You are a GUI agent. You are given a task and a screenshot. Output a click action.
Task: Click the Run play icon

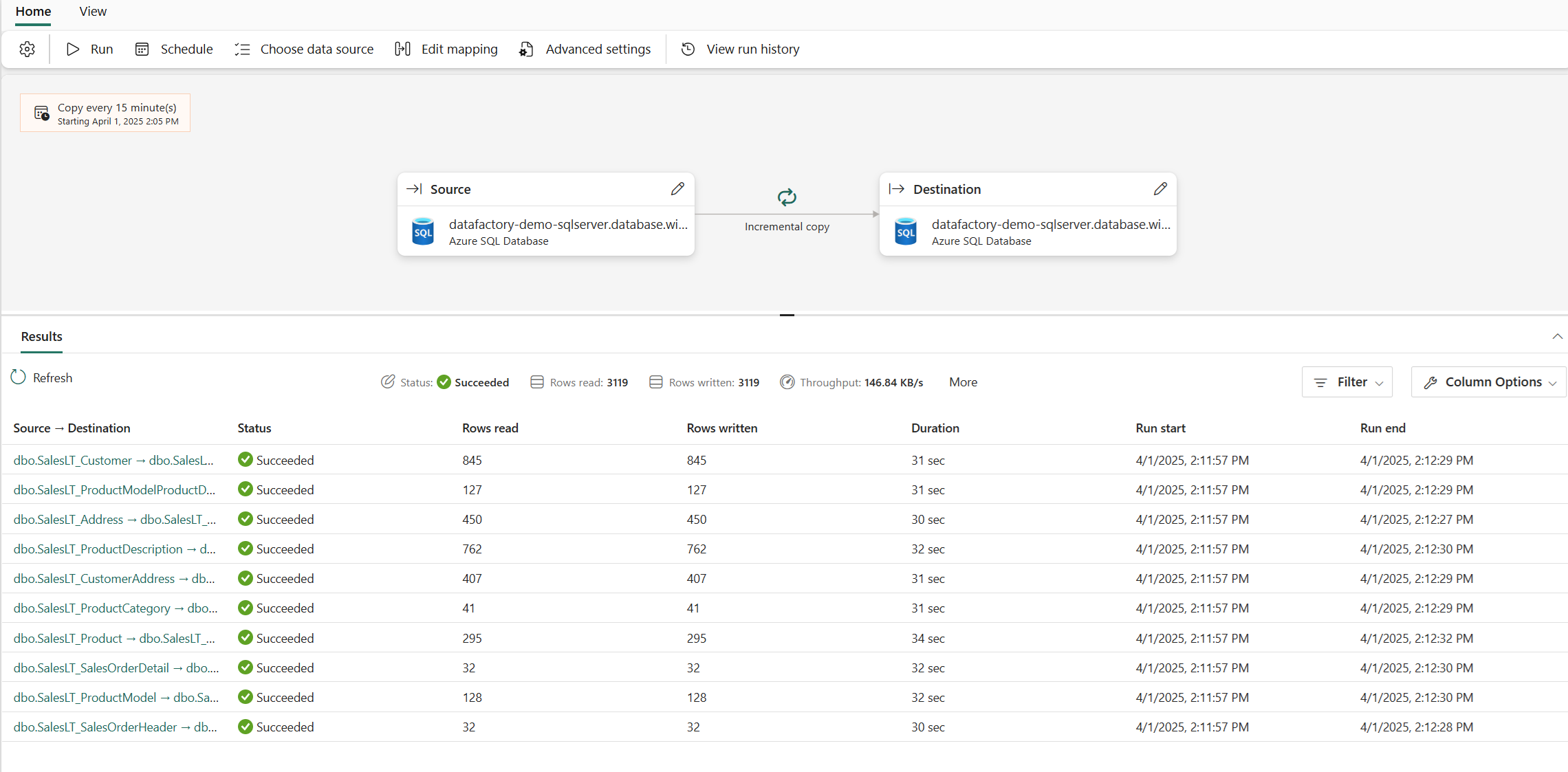73,49
